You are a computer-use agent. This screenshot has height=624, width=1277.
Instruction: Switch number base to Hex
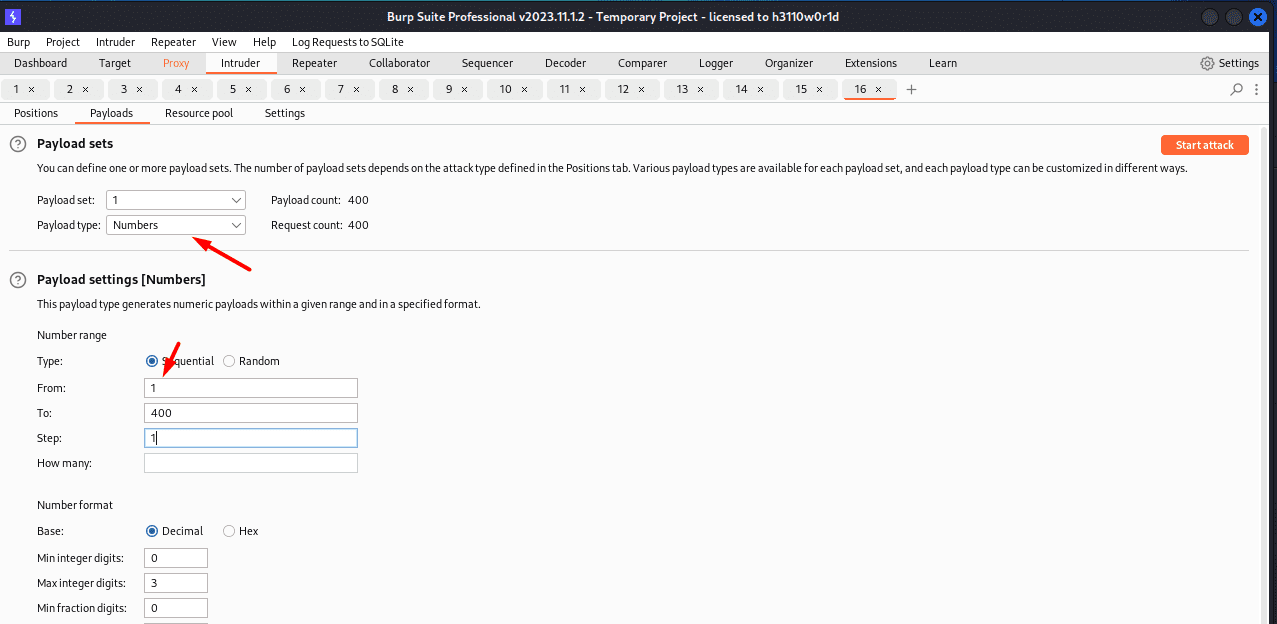click(x=229, y=531)
